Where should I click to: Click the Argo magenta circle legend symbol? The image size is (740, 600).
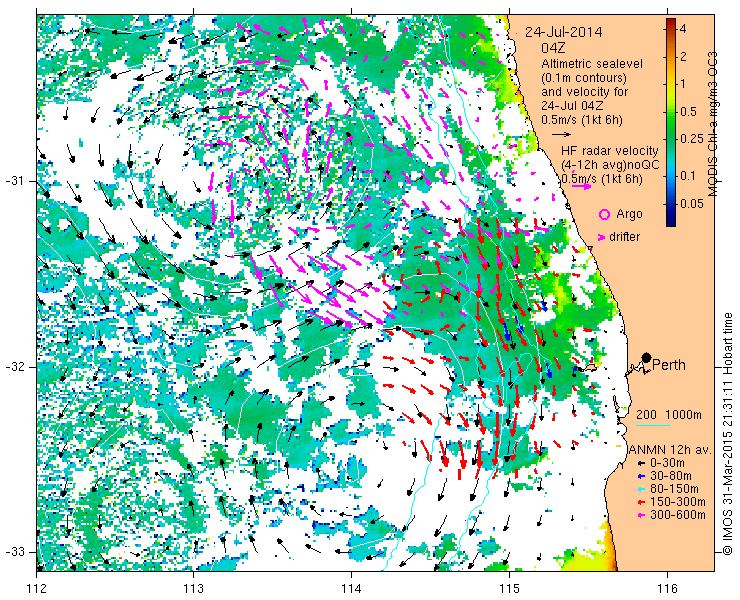(x=604, y=214)
